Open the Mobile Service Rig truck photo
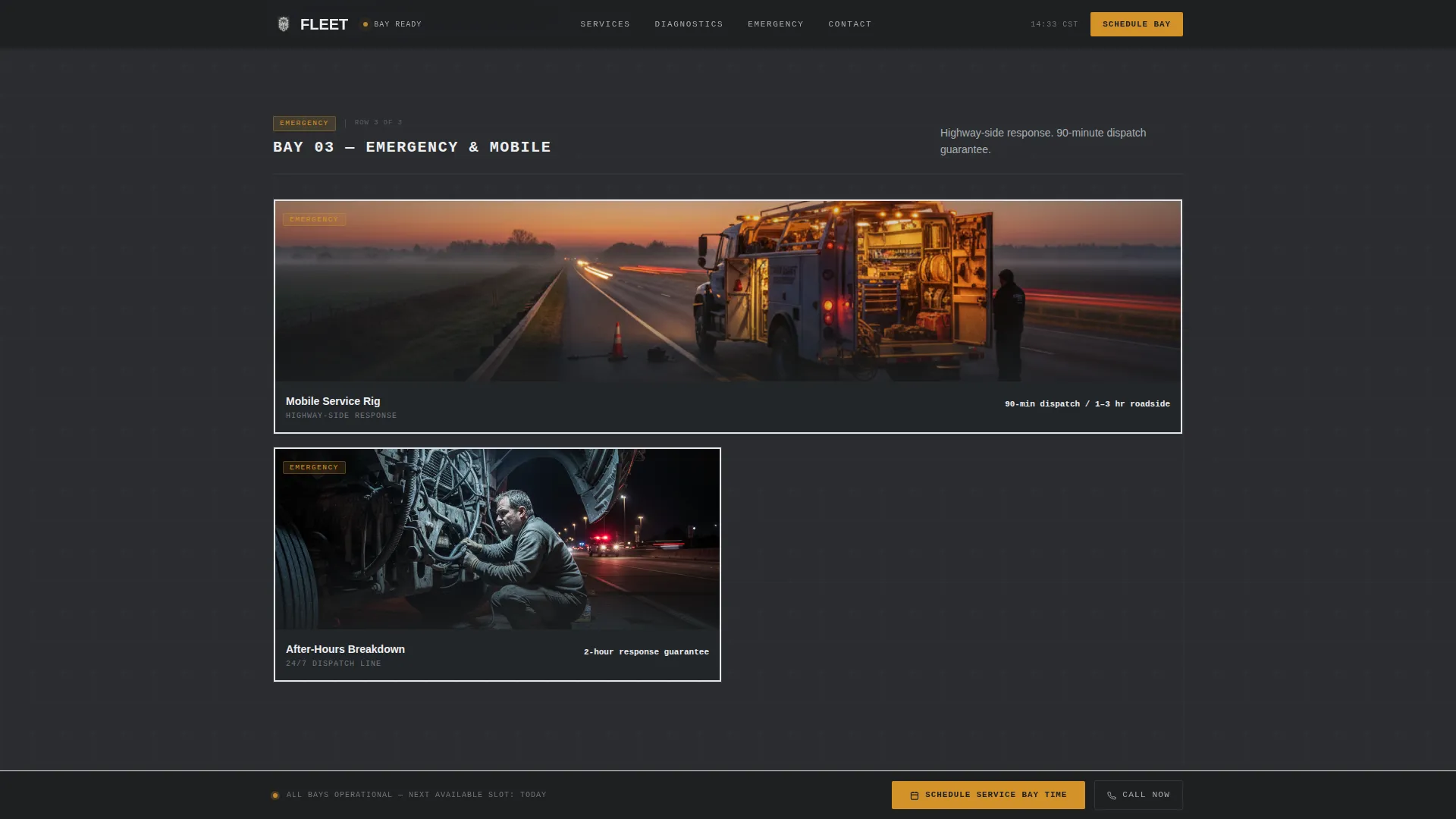Viewport: 1456px width, 819px height. 728,291
